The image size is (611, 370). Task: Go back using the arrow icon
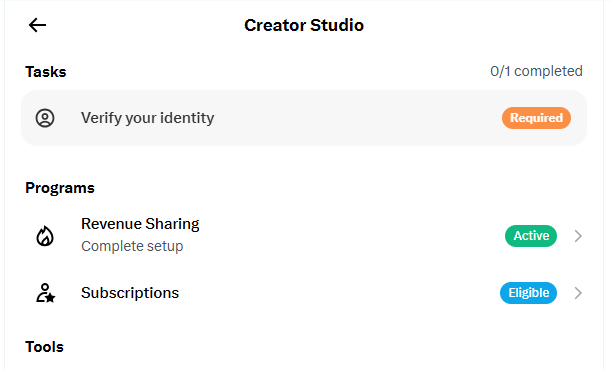(x=37, y=25)
